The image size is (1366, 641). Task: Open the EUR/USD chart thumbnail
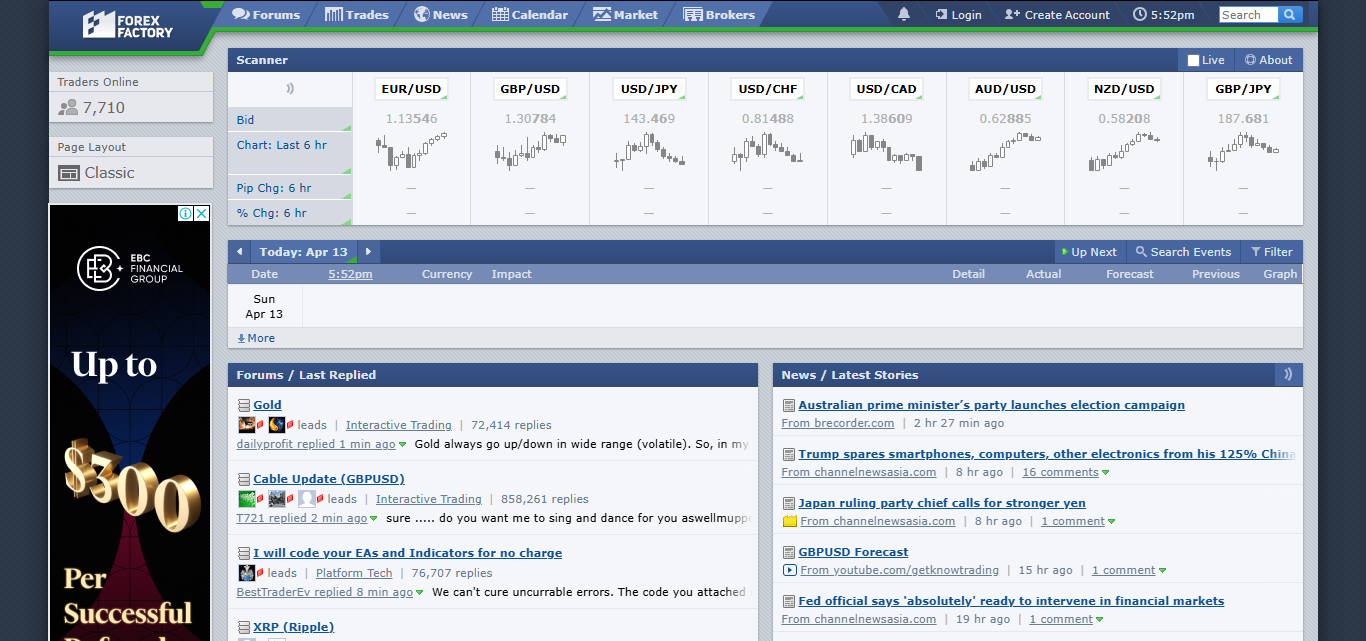tap(411, 152)
